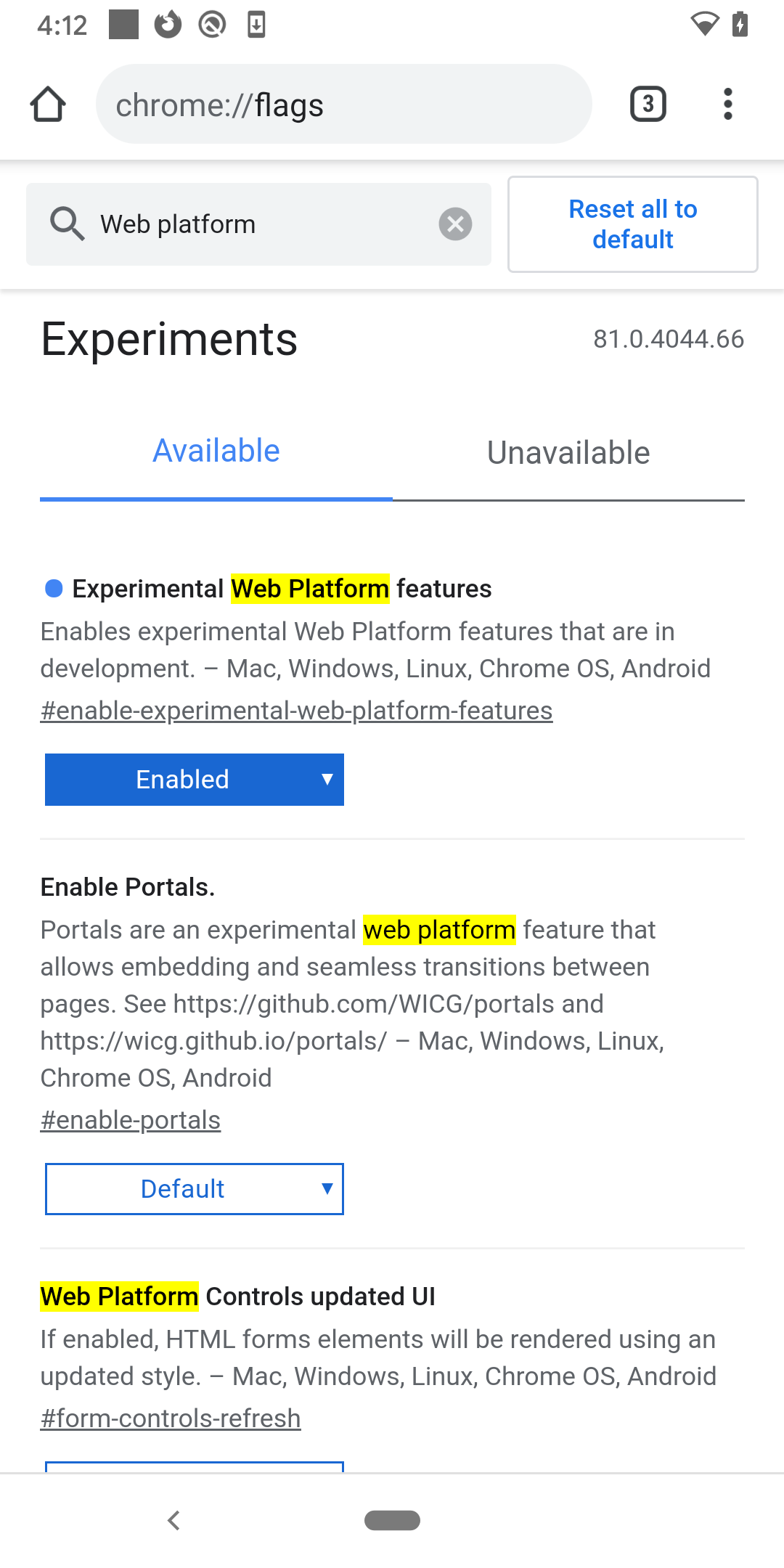Switch to the Unavailable tab

coord(568,452)
